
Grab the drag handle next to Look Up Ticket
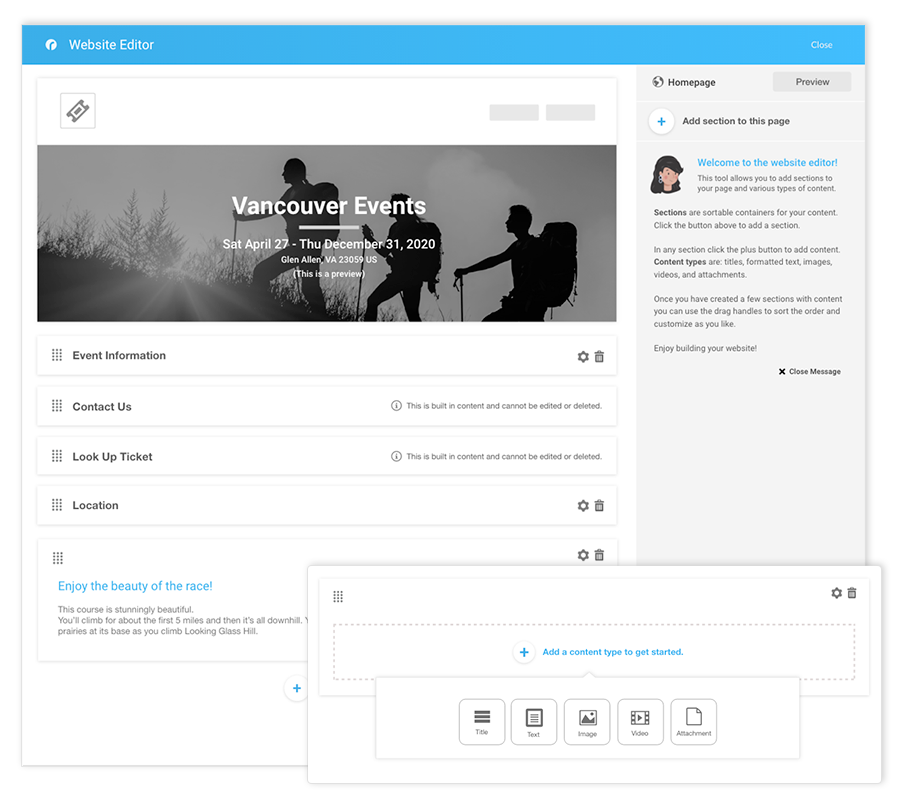(x=57, y=456)
